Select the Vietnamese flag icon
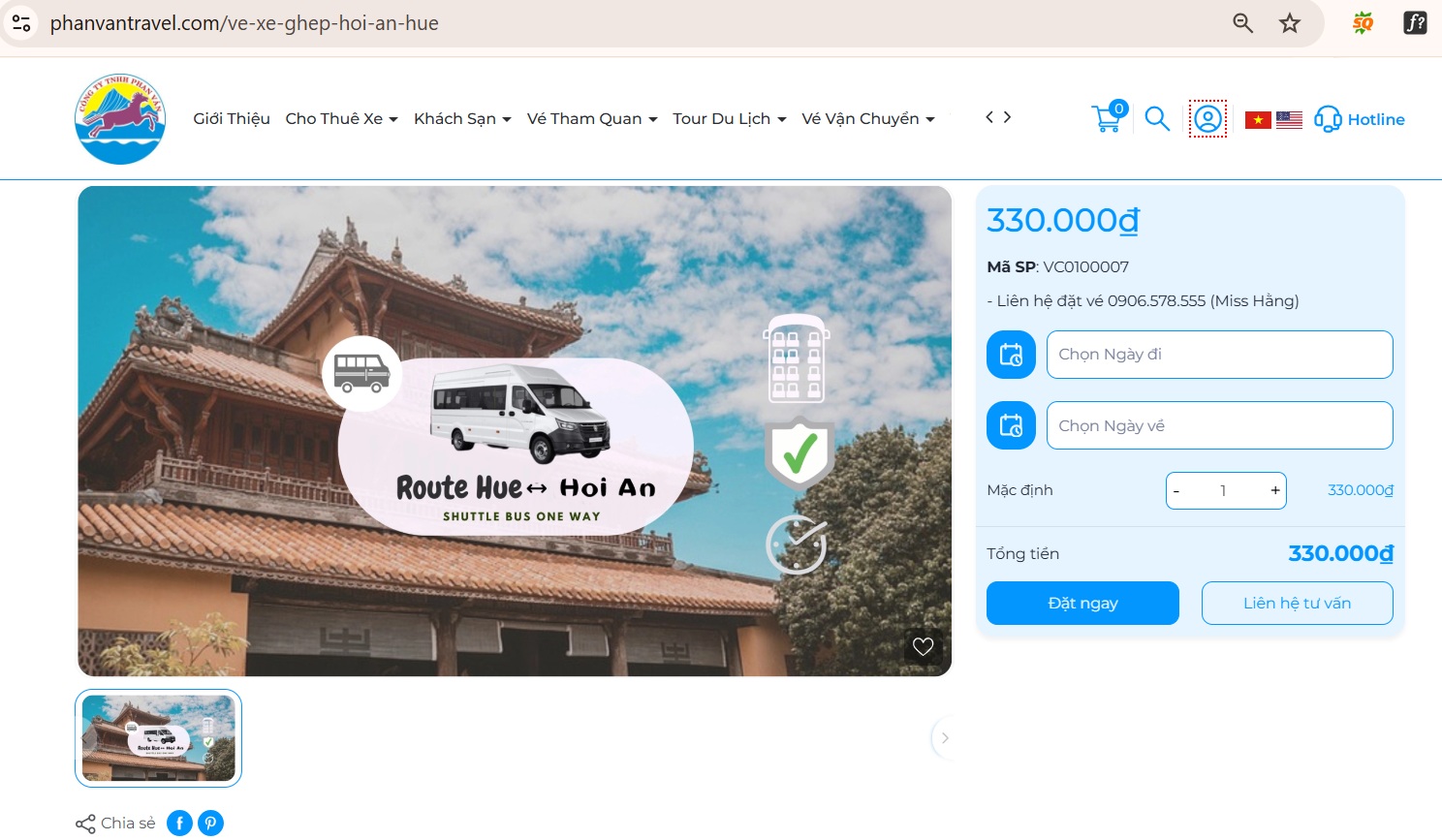The height and width of the screenshot is (840, 1442). (x=1257, y=119)
